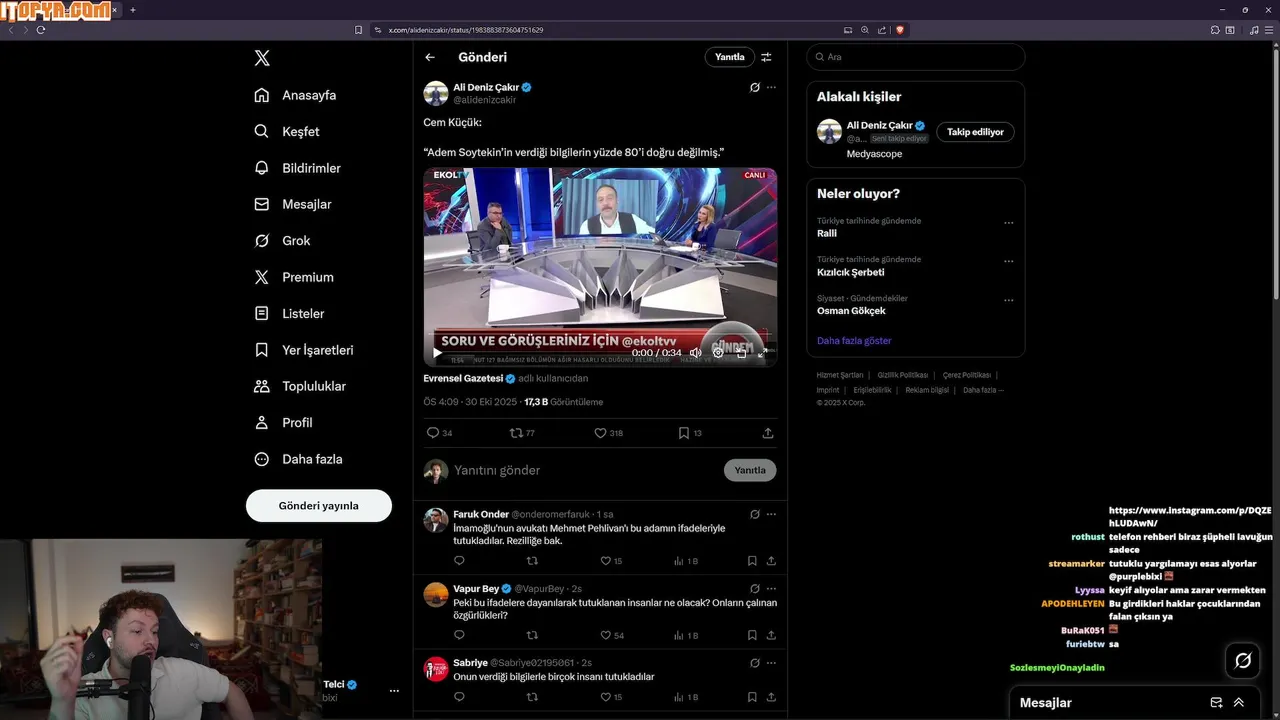Open Hizmet Şartları footer link
The height and width of the screenshot is (720, 1280).
pos(840,375)
